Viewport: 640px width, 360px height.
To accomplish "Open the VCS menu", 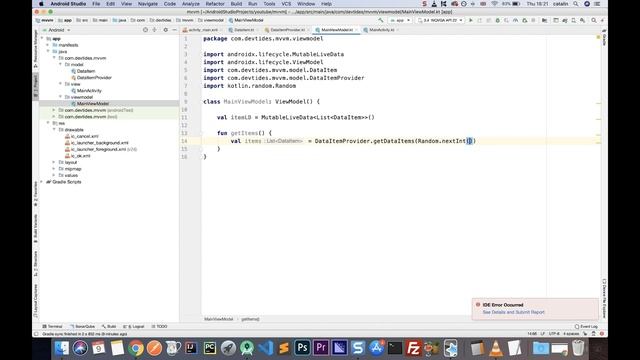I will 287,4.
